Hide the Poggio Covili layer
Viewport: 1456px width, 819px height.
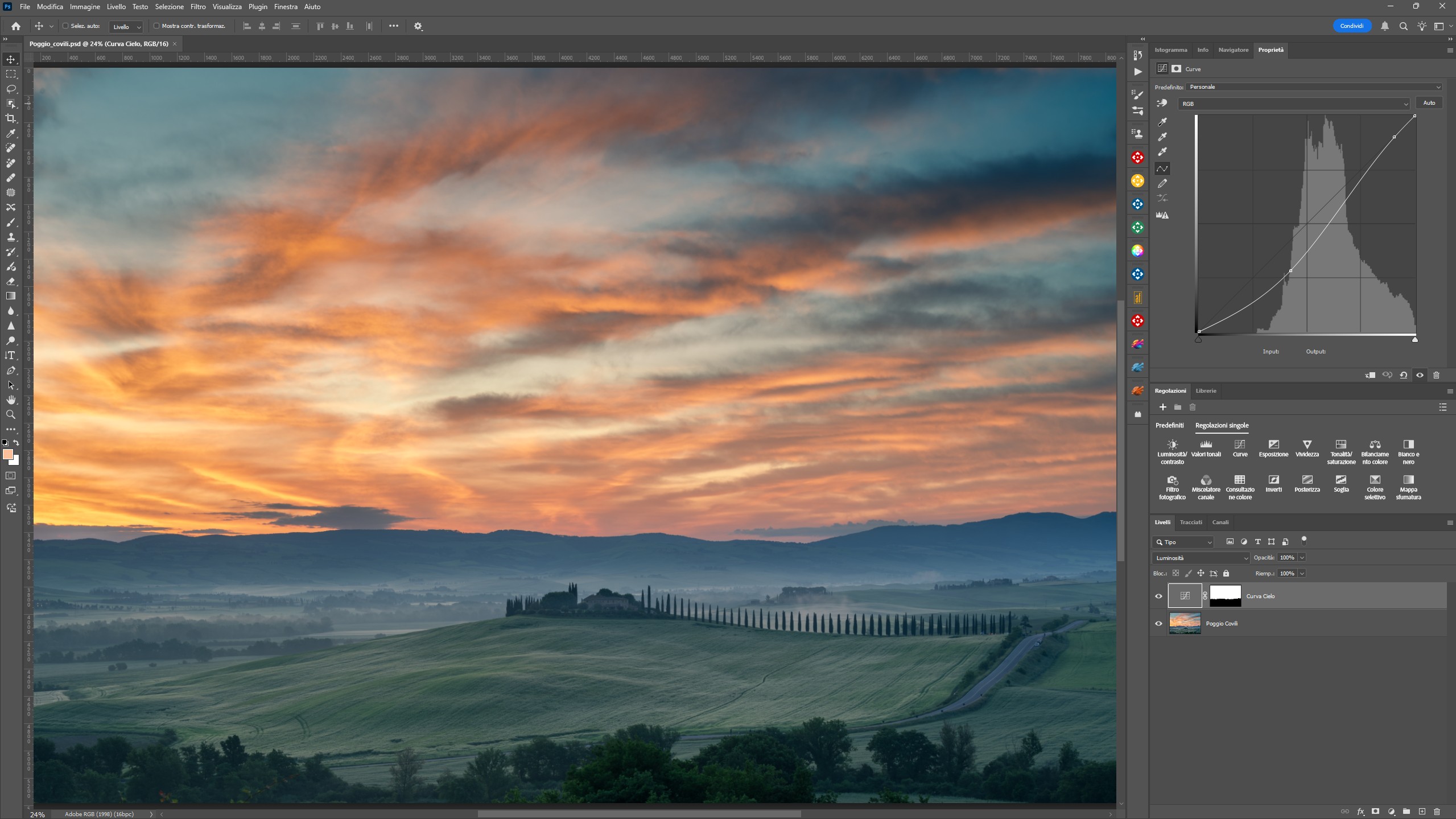coord(1158,624)
